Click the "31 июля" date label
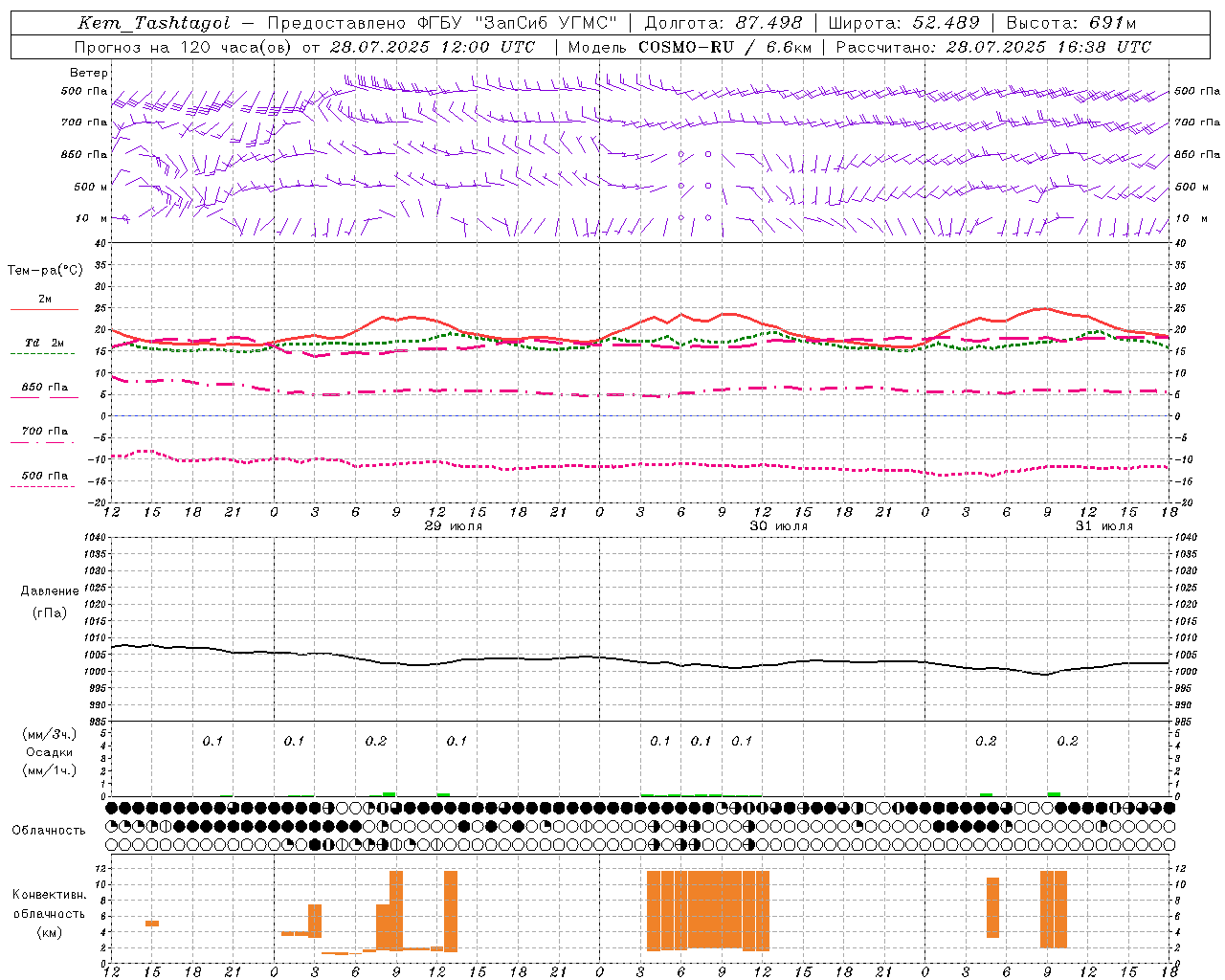 1103,526
